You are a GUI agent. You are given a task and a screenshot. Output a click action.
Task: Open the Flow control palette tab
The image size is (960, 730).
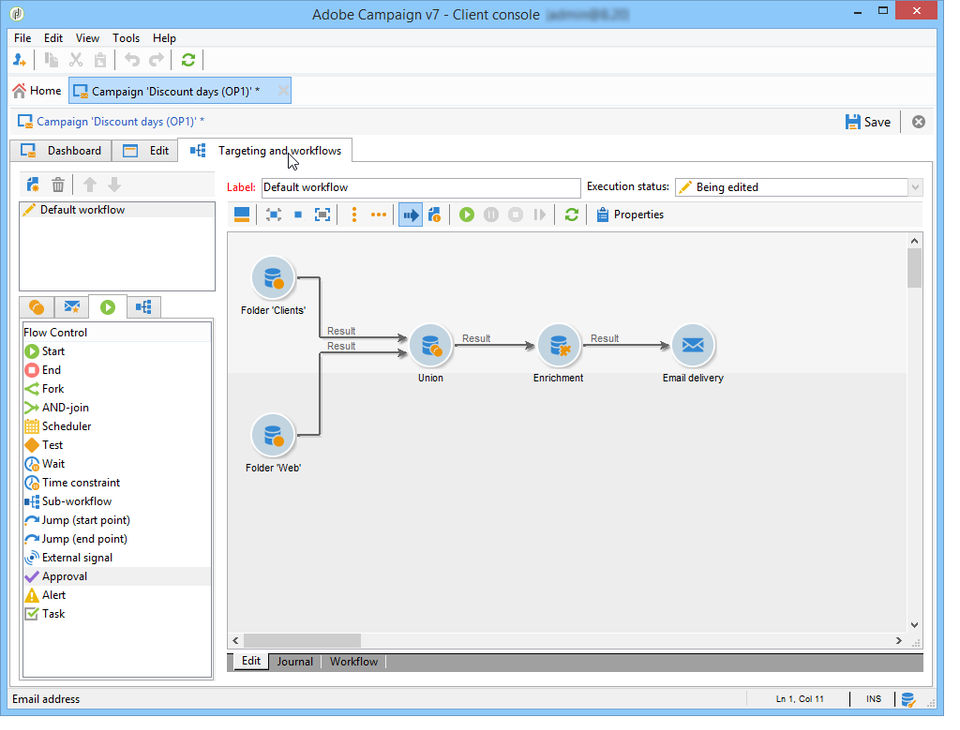(108, 307)
